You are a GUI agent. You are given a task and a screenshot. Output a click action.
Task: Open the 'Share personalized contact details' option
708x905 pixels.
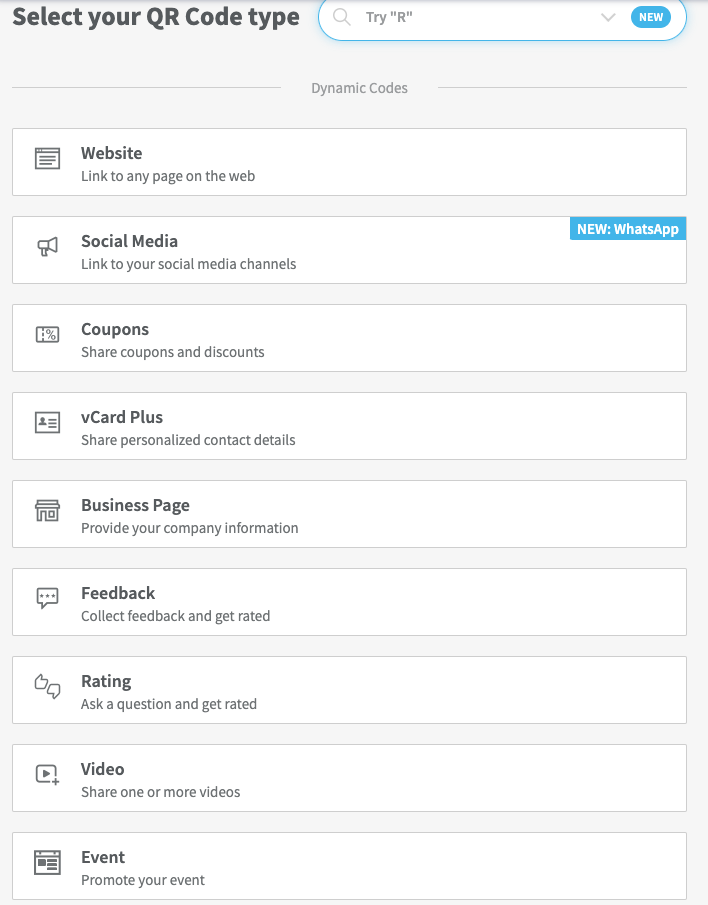[x=188, y=440]
